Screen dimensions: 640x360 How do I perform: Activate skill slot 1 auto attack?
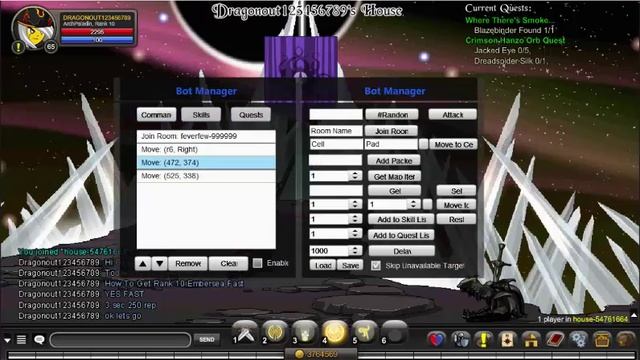click(245, 333)
